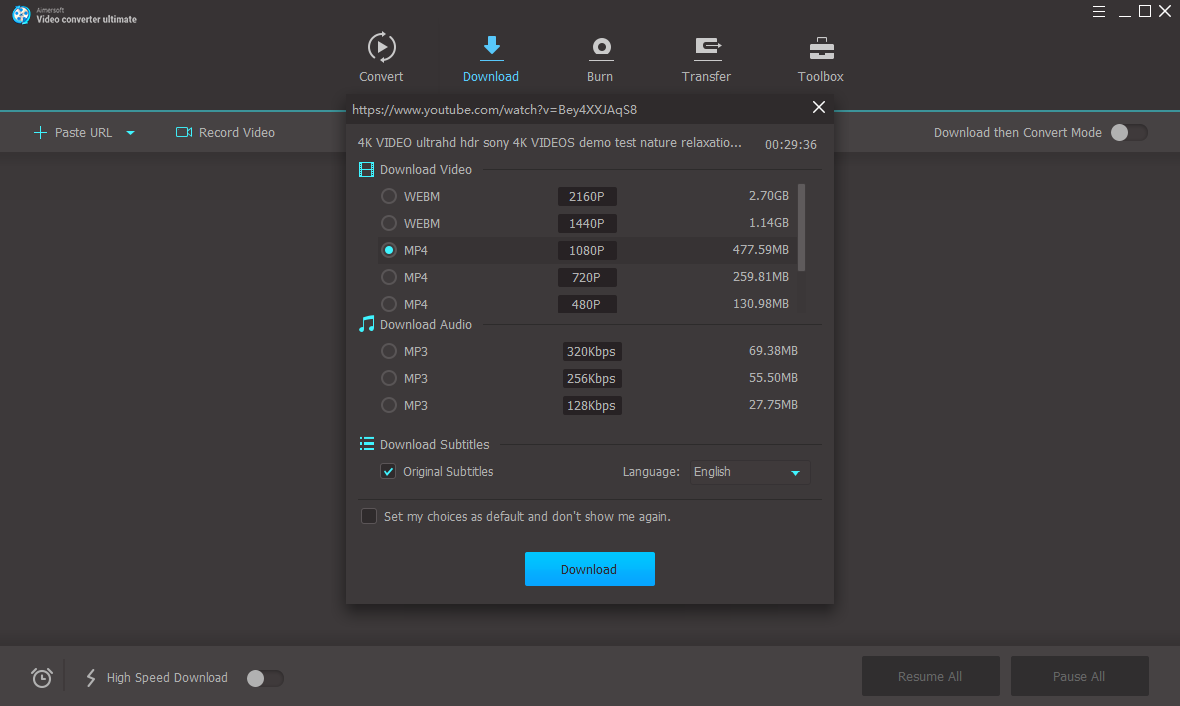
Task: Select MP4 1080P video option
Action: (388, 250)
